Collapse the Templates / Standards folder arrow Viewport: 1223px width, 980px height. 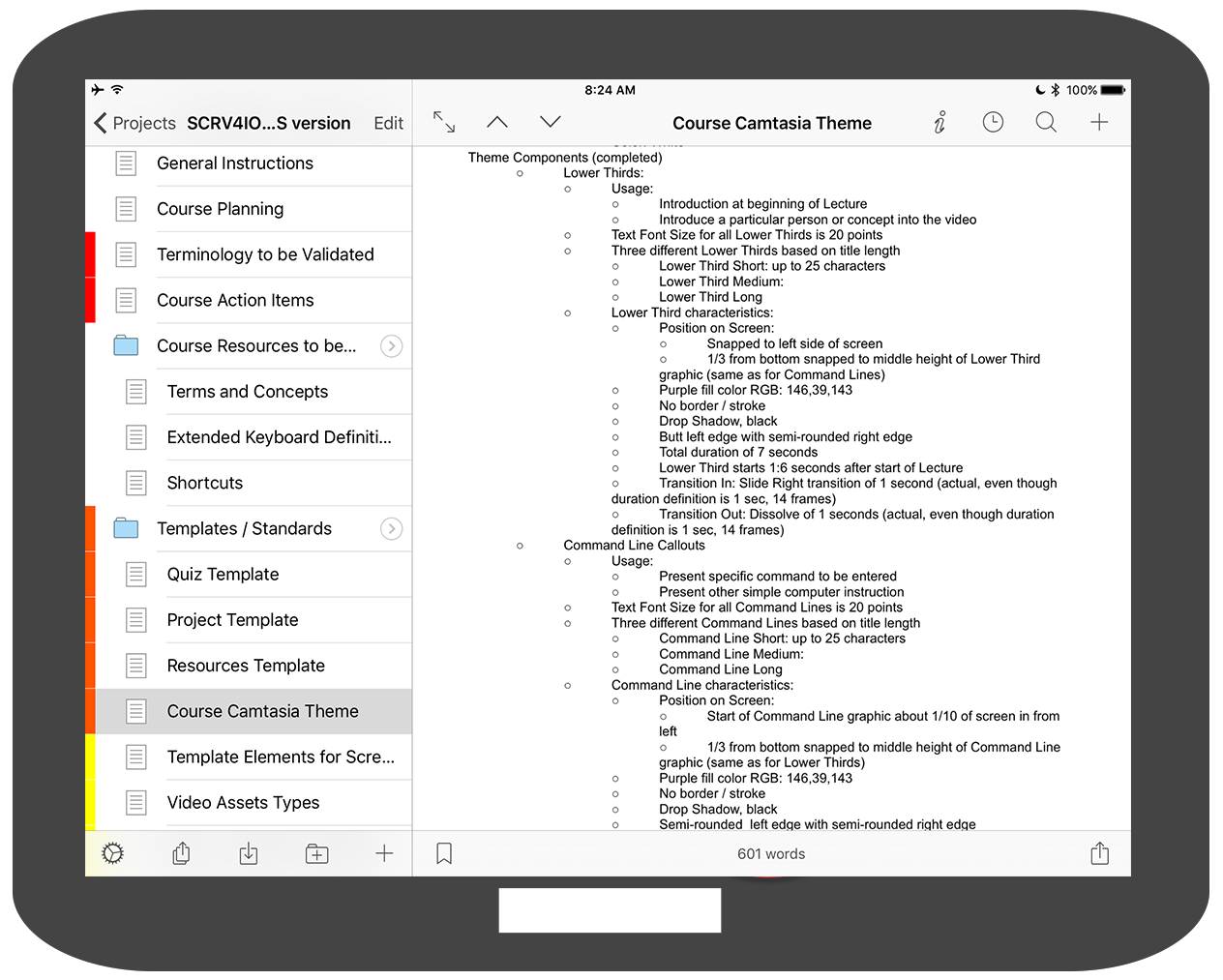click(391, 529)
